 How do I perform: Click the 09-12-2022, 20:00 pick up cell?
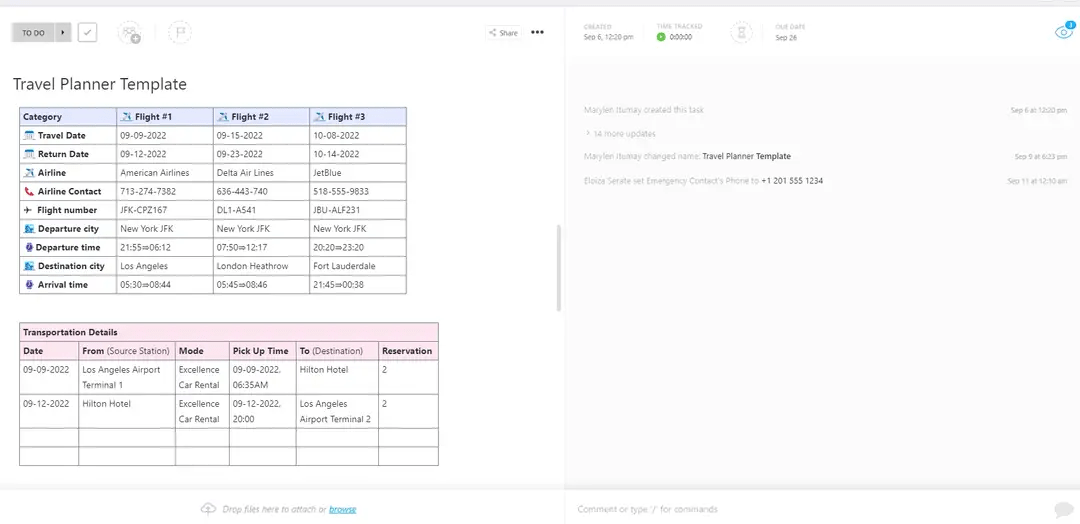tap(262, 411)
